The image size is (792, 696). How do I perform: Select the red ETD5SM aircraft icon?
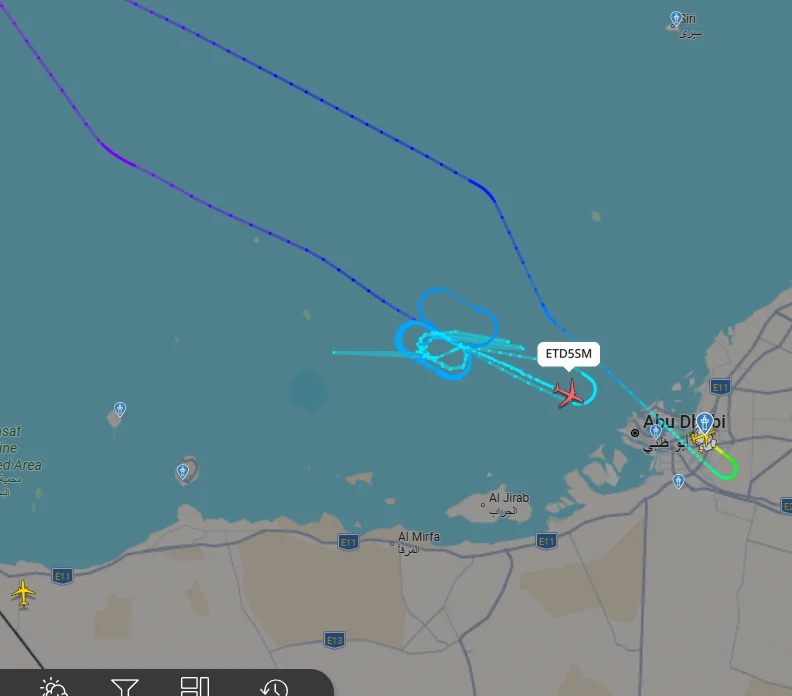click(569, 393)
